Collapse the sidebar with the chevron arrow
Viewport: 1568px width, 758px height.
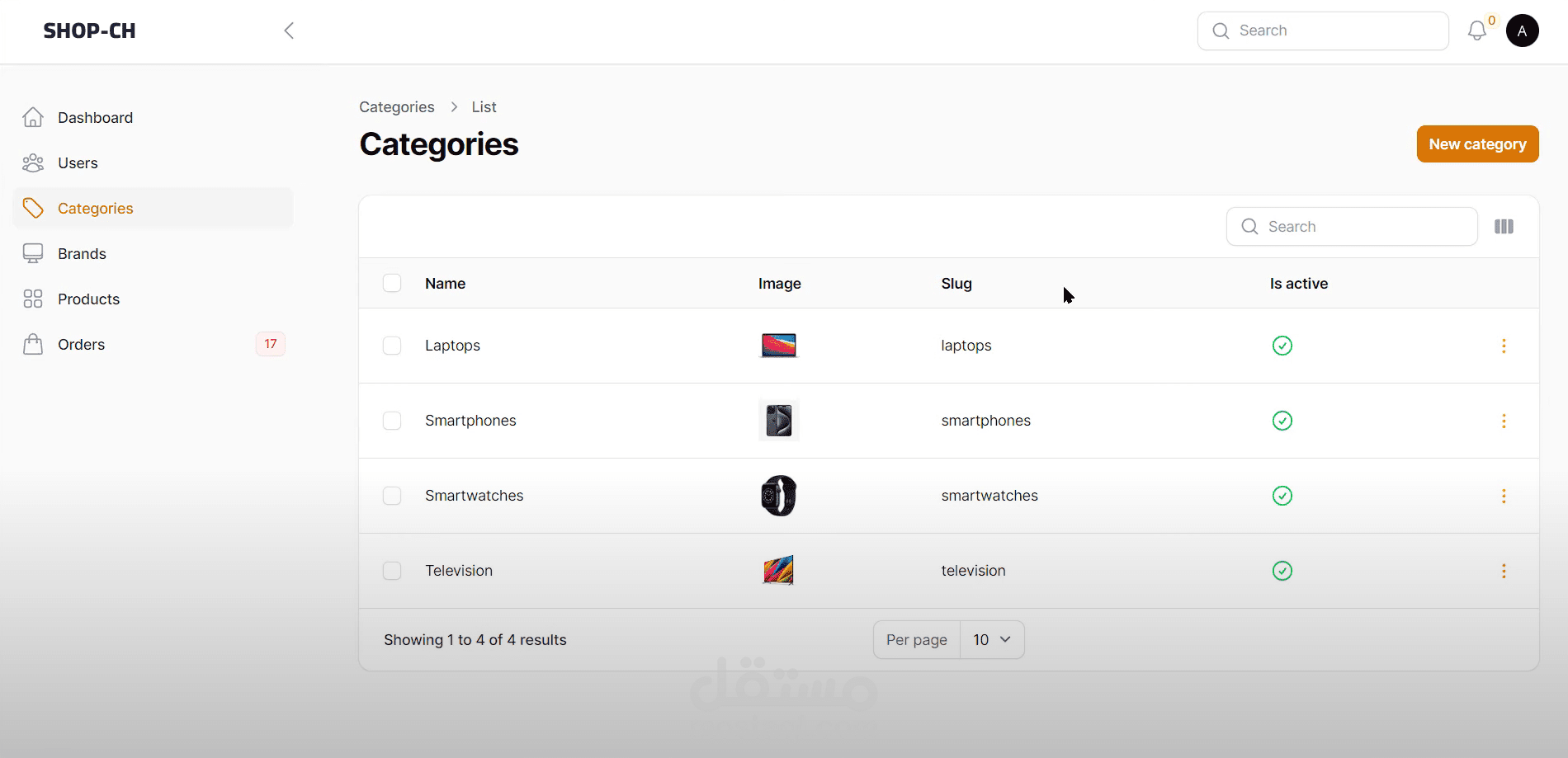[289, 31]
